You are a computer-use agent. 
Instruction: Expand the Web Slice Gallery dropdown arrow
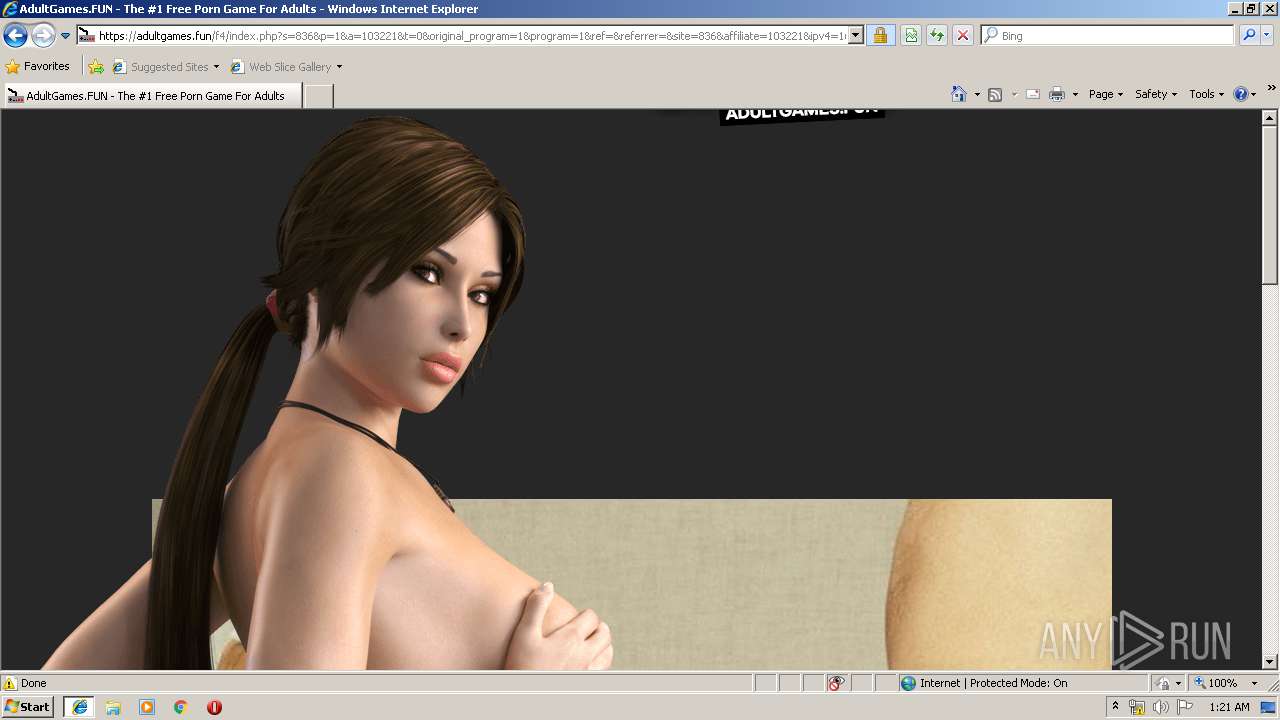(x=339, y=67)
